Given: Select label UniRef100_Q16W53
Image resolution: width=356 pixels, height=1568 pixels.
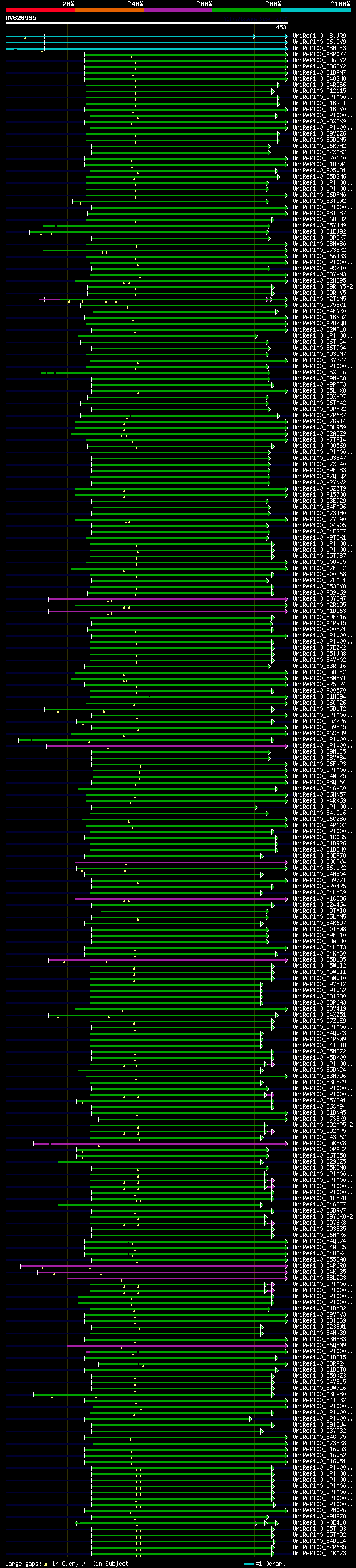Looking at the screenshot, I should coord(319,1449).
